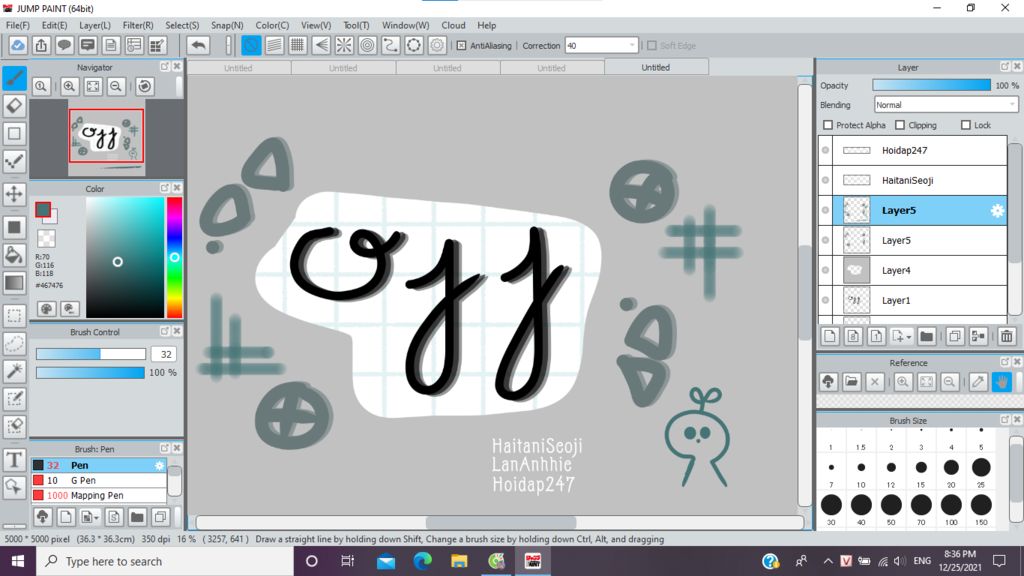1024x576 pixels.
Task: Pick the 70 preset in Brush Size panel
Action: pyautogui.click(x=921, y=505)
